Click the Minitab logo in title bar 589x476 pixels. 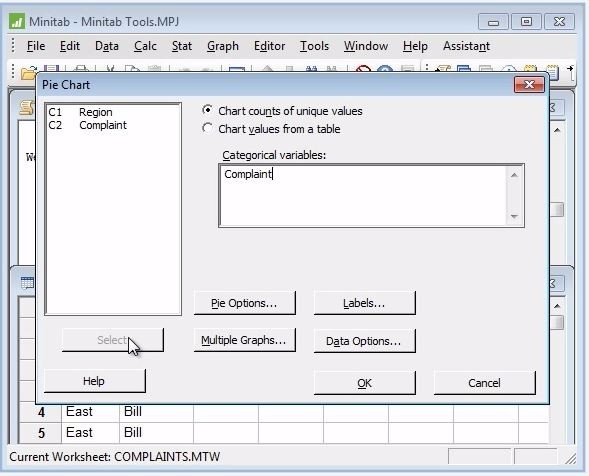click(x=17, y=21)
